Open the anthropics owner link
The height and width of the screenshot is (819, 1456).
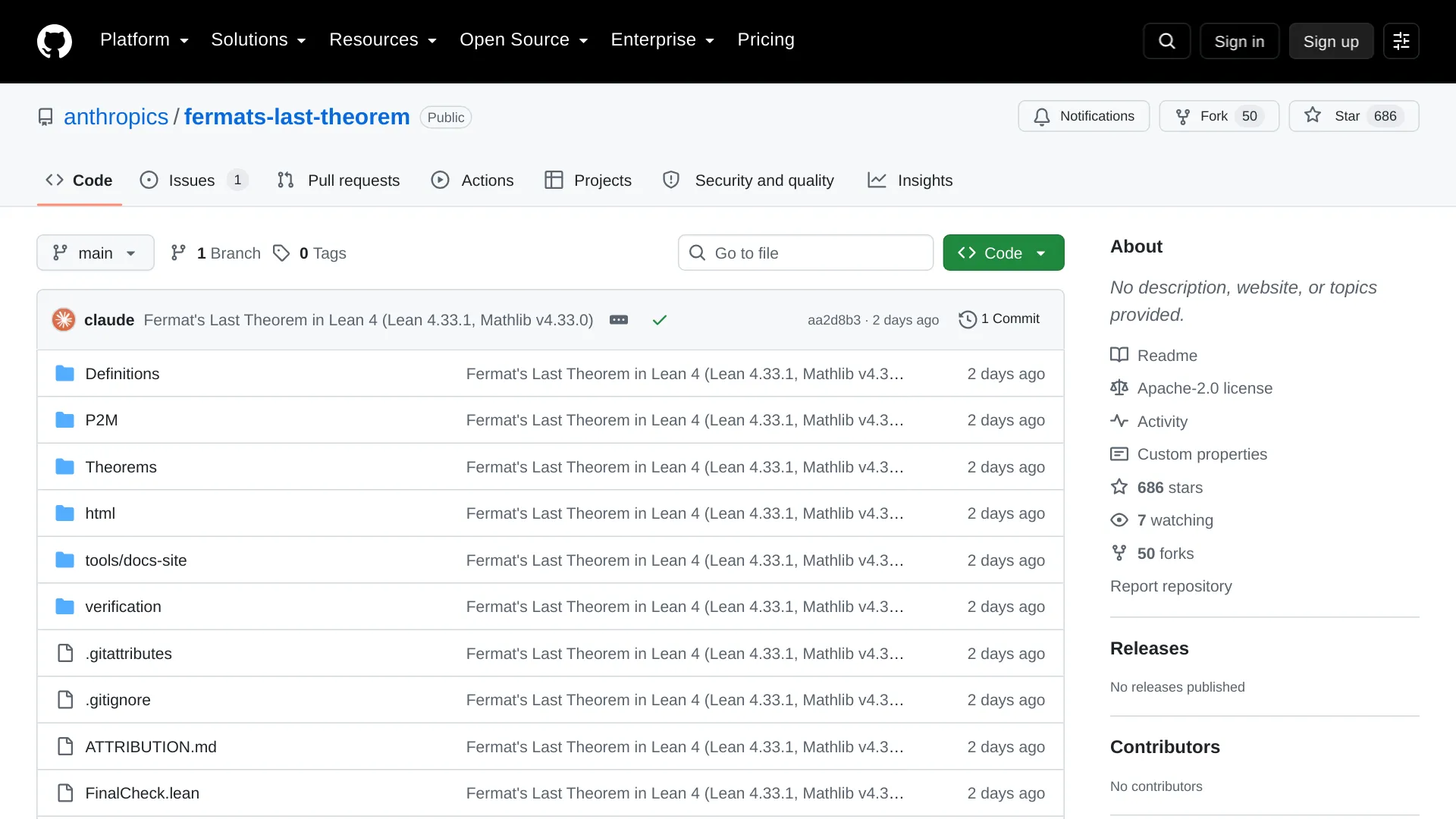pyautogui.click(x=116, y=117)
